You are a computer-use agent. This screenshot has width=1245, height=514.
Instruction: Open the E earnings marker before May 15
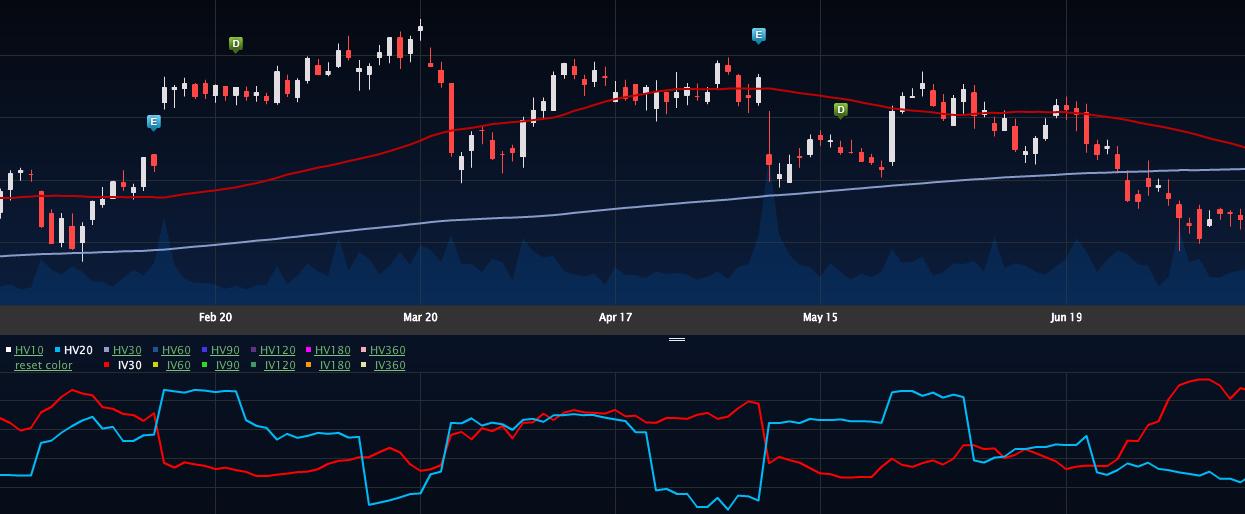tap(759, 35)
